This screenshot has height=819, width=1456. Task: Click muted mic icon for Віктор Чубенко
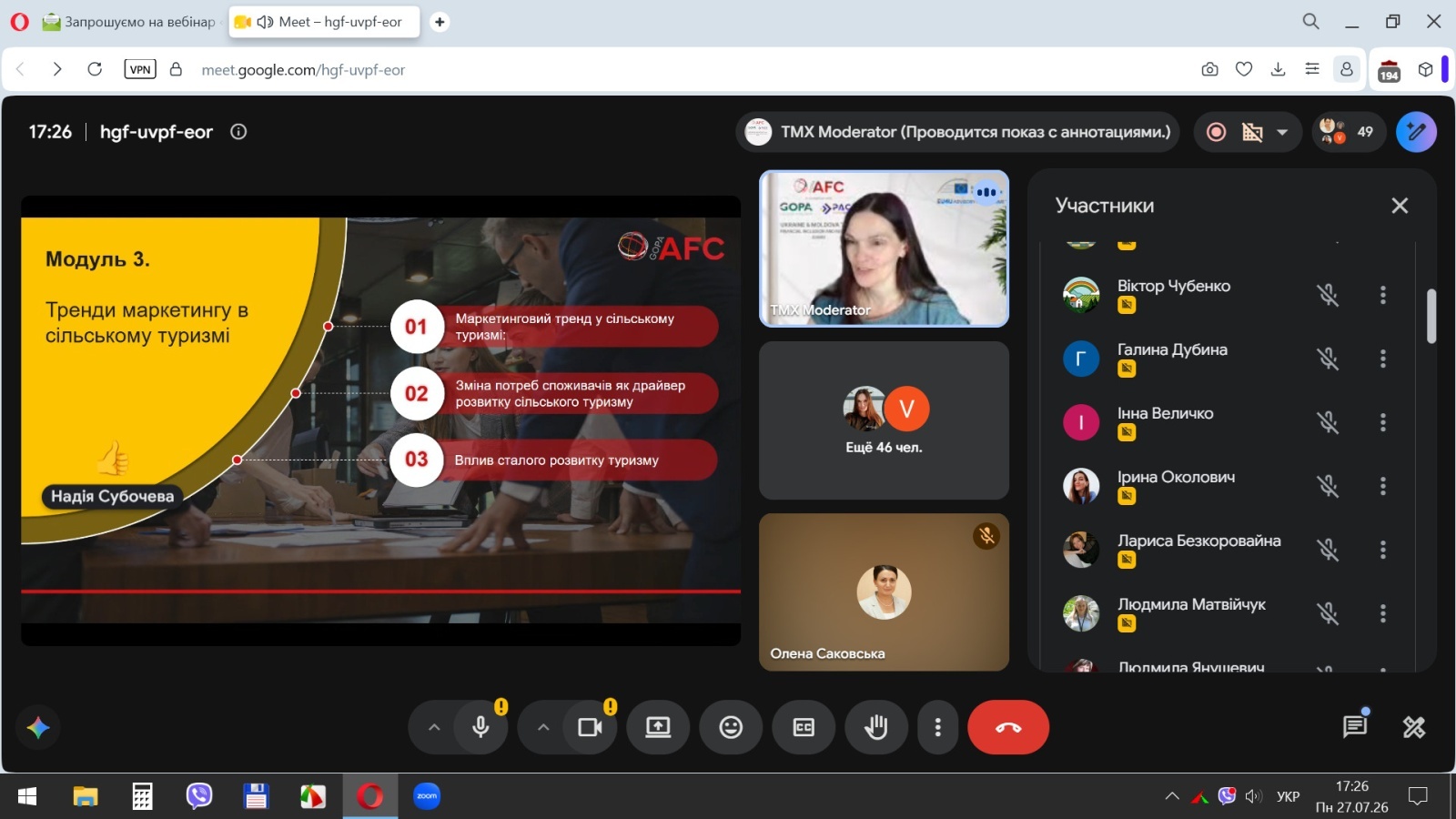[1329, 295]
